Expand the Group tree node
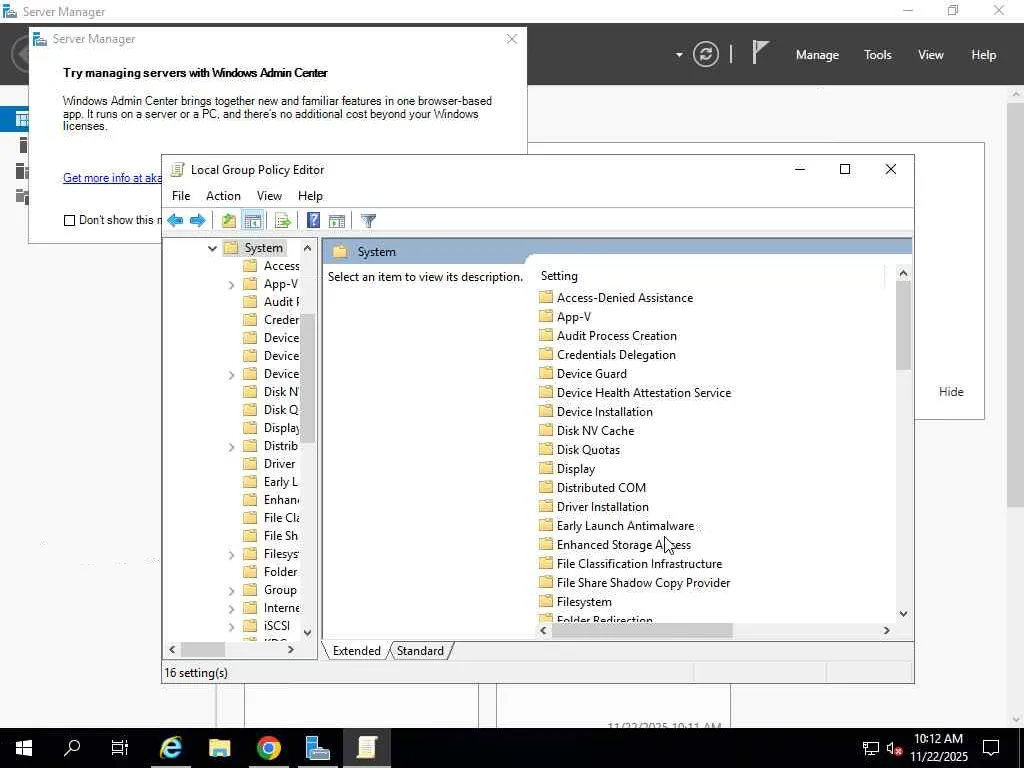The height and width of the screenshot is (768, 1024). pos(231,591)
